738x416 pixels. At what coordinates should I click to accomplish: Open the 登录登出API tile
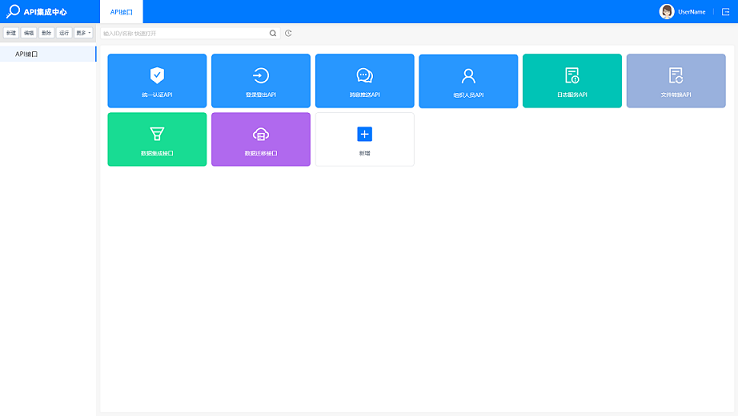click(x=261, y=80)
